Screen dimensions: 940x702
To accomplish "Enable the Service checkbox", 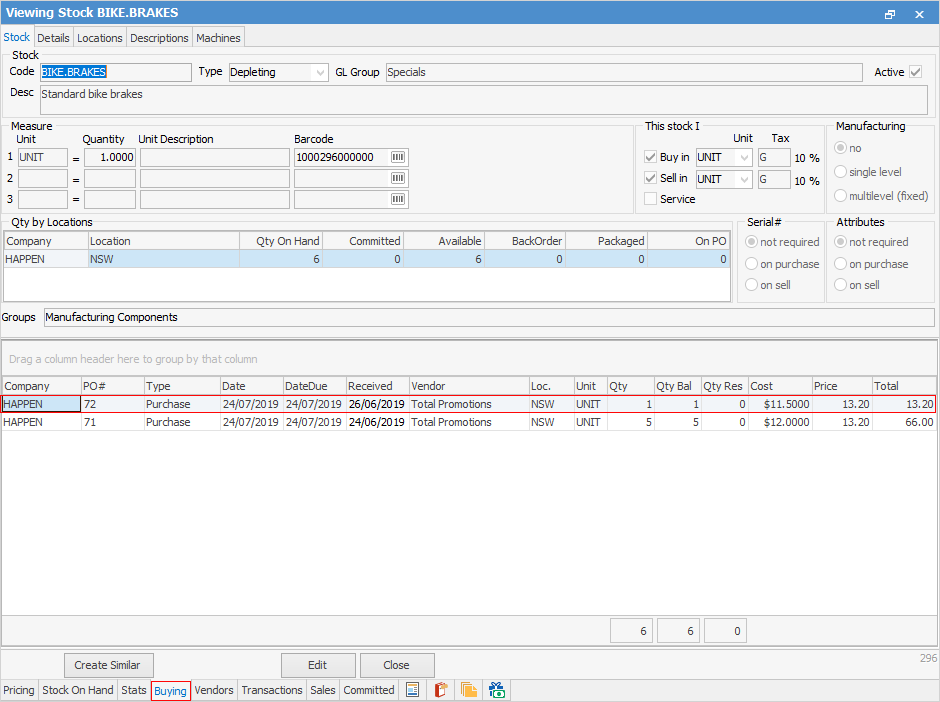I will 651,199.
